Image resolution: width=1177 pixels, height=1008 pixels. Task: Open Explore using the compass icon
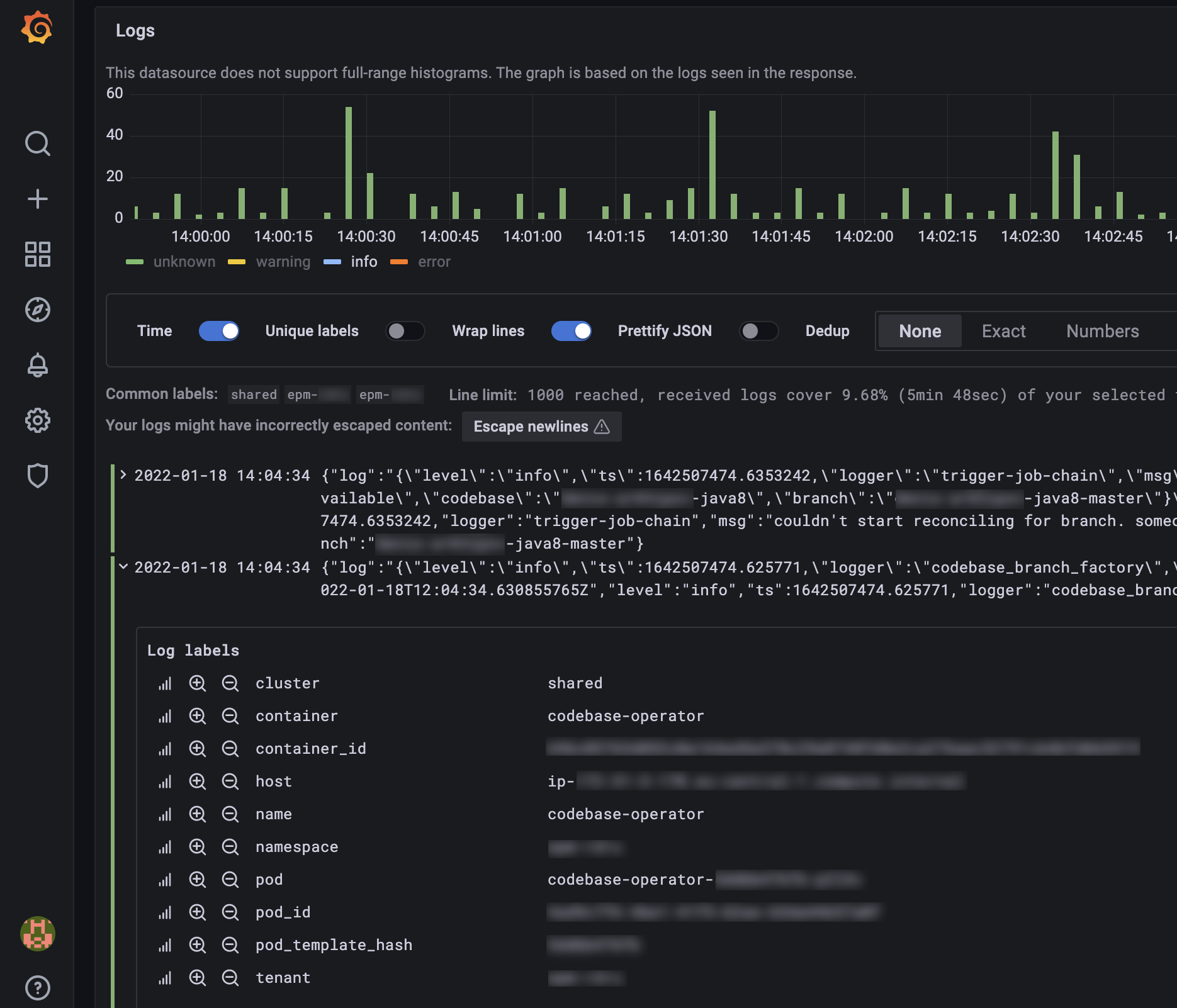click(38, 310)
